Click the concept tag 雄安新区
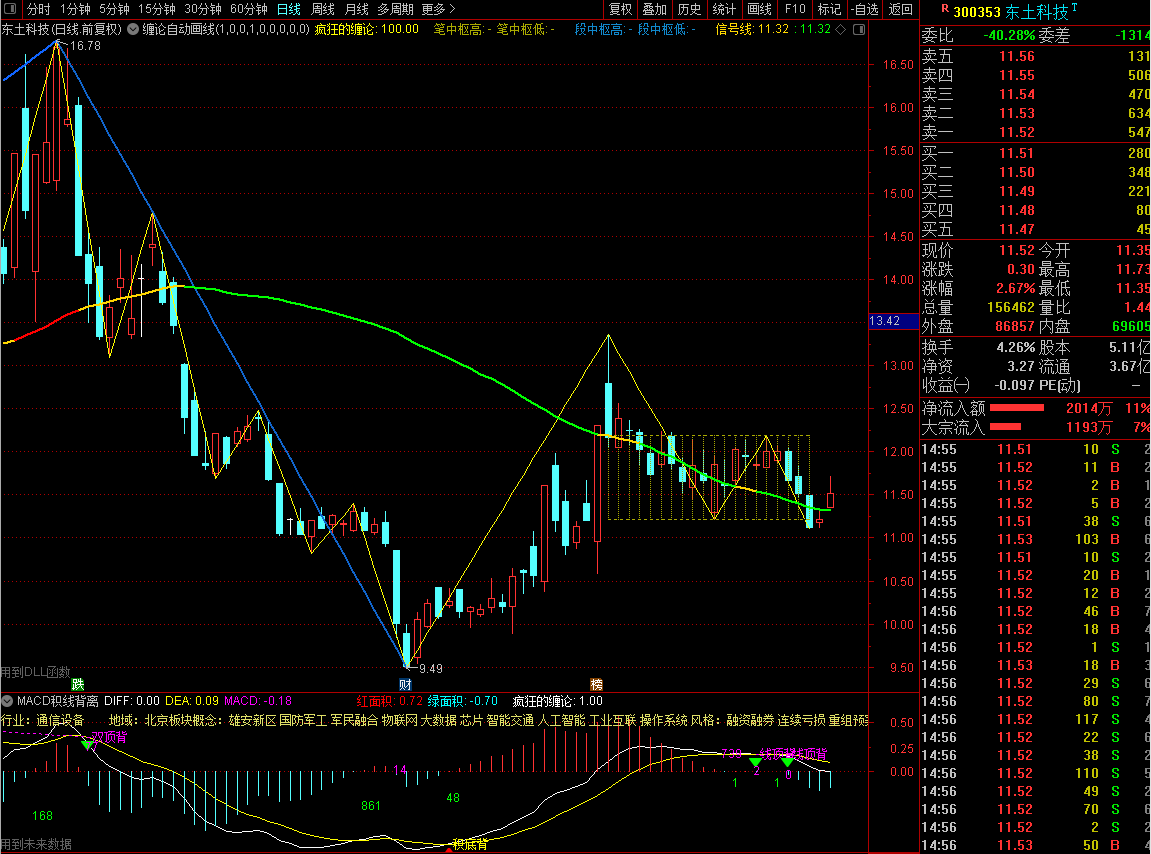Image resolution: width=1151 pixels, height=854 pixels. pos(252,720)
